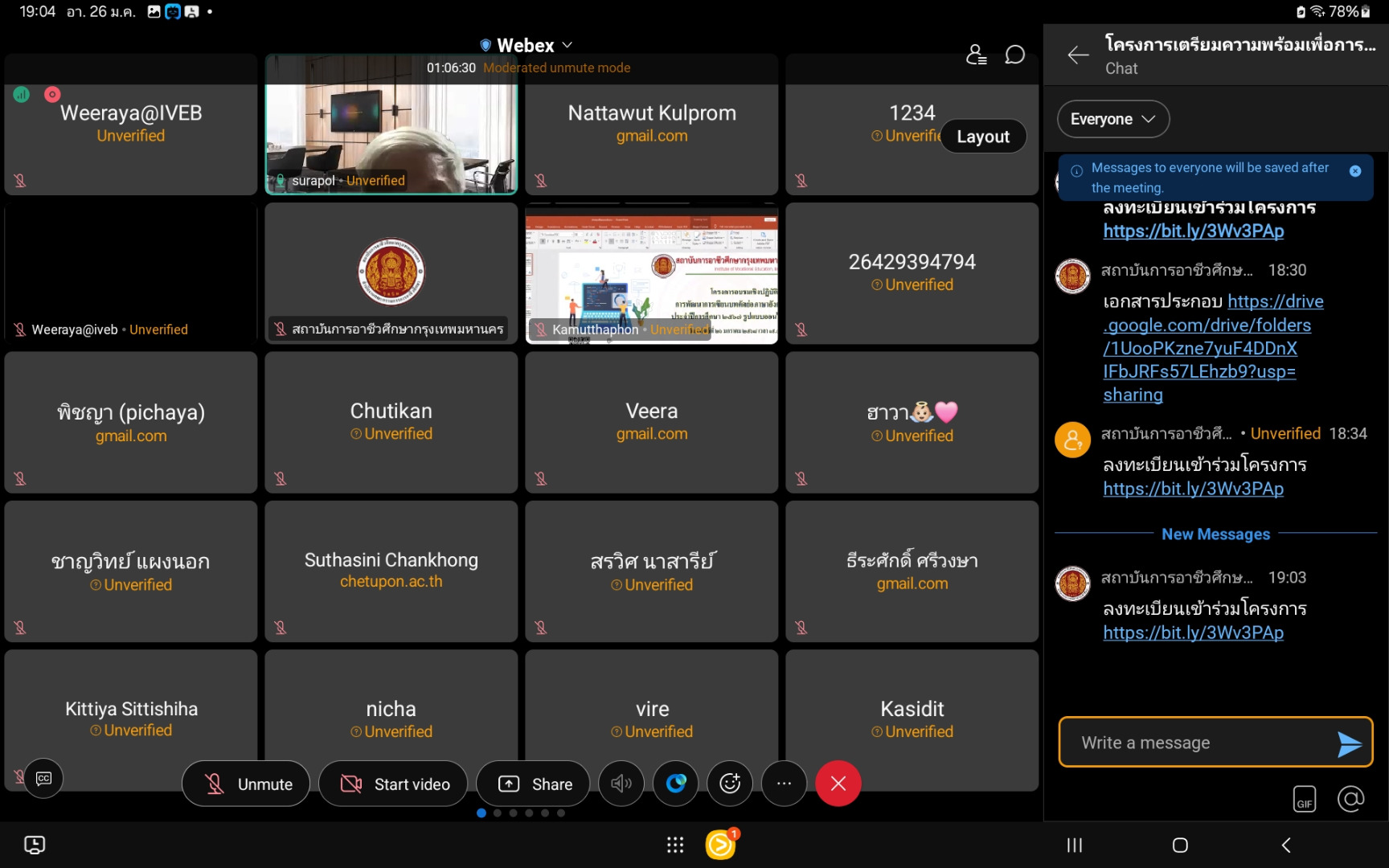The width and height of the screenshot is (1389, 868).
Task: Tap the Android back navigation arrow
Action: pos(1286,845)
